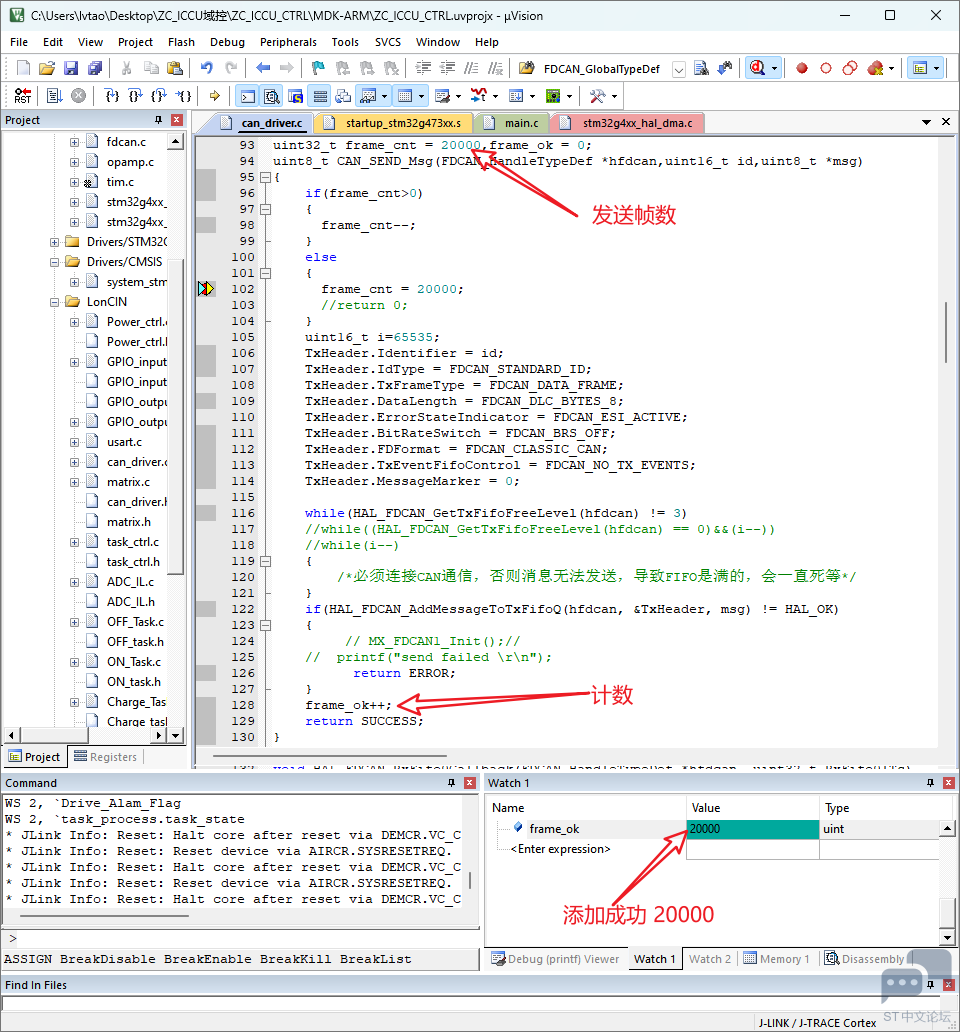Insert a breakpoint with the solid red circle
Image resolution: width=960 pixels, height=1032 pixels.
(x=801, y=68)
